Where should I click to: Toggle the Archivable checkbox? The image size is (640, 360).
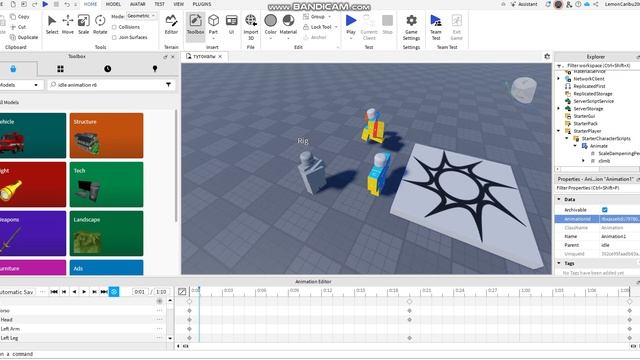[x=604, y=210]
